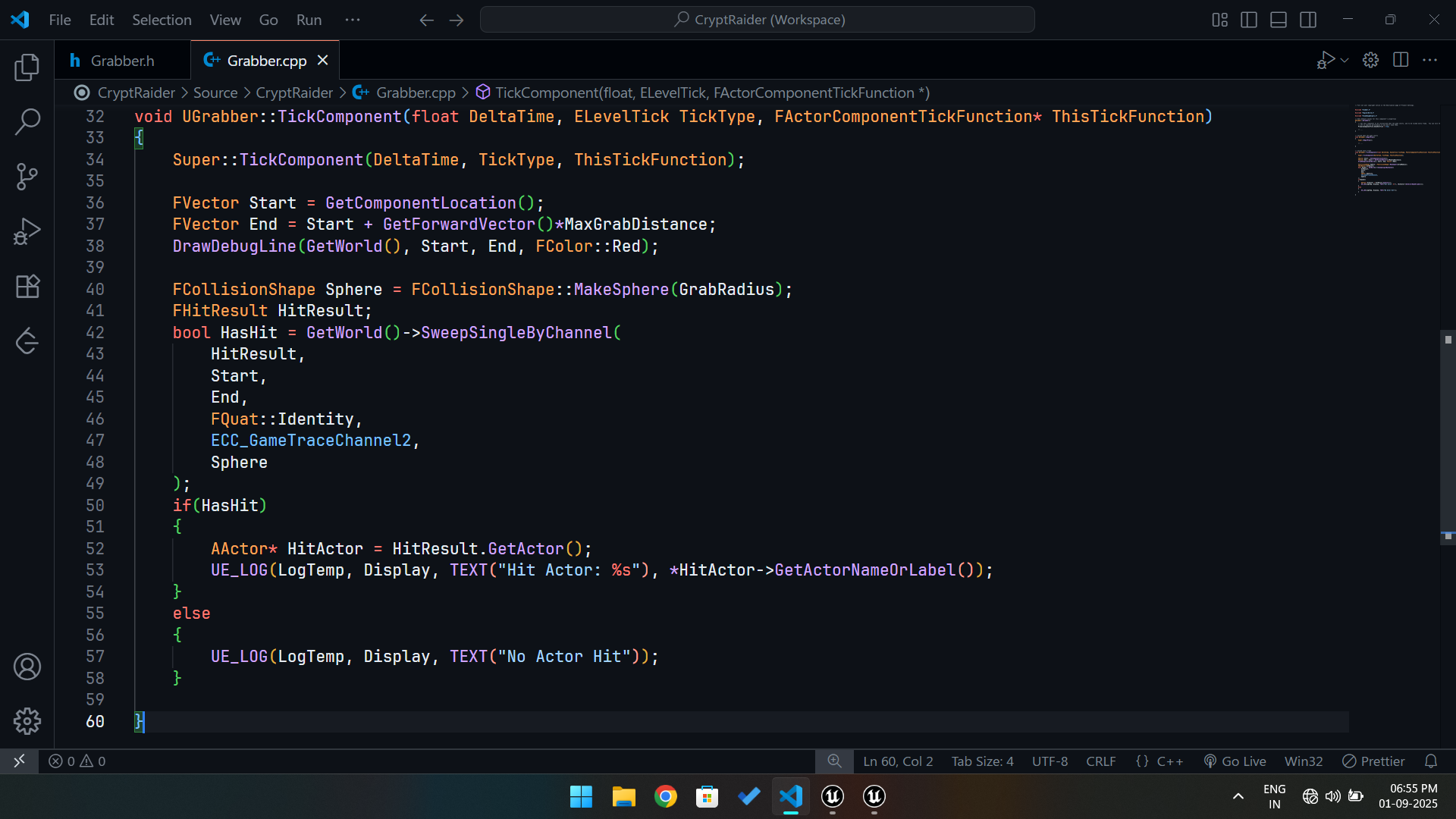Toggle the primary side bar
This screenshot has height=819, width=1456.
[1249, 20]
